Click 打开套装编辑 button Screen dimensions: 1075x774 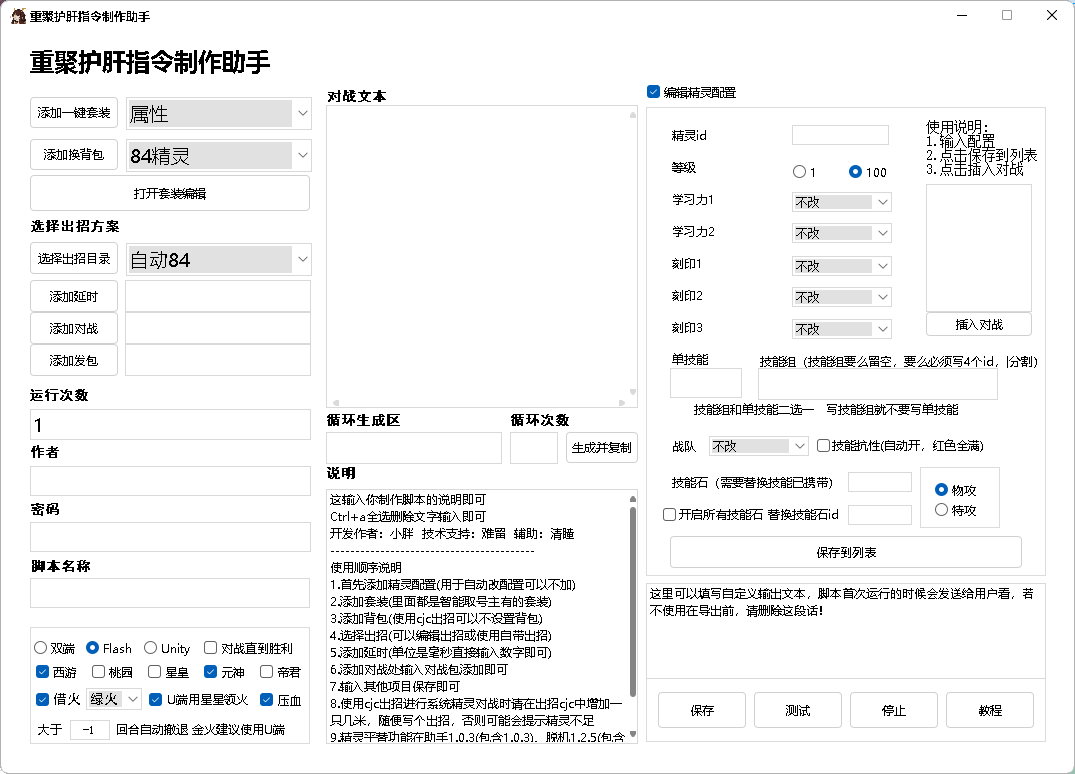pos(170,193)
